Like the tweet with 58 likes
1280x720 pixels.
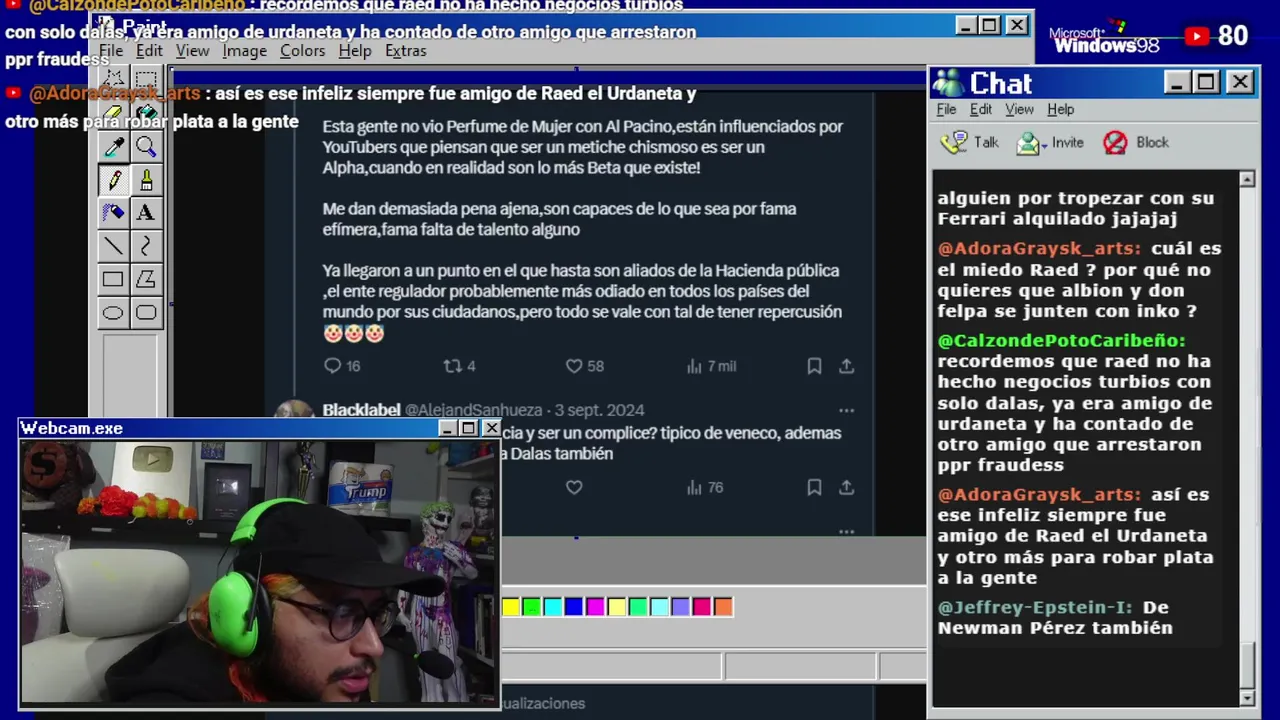point(574,366)
